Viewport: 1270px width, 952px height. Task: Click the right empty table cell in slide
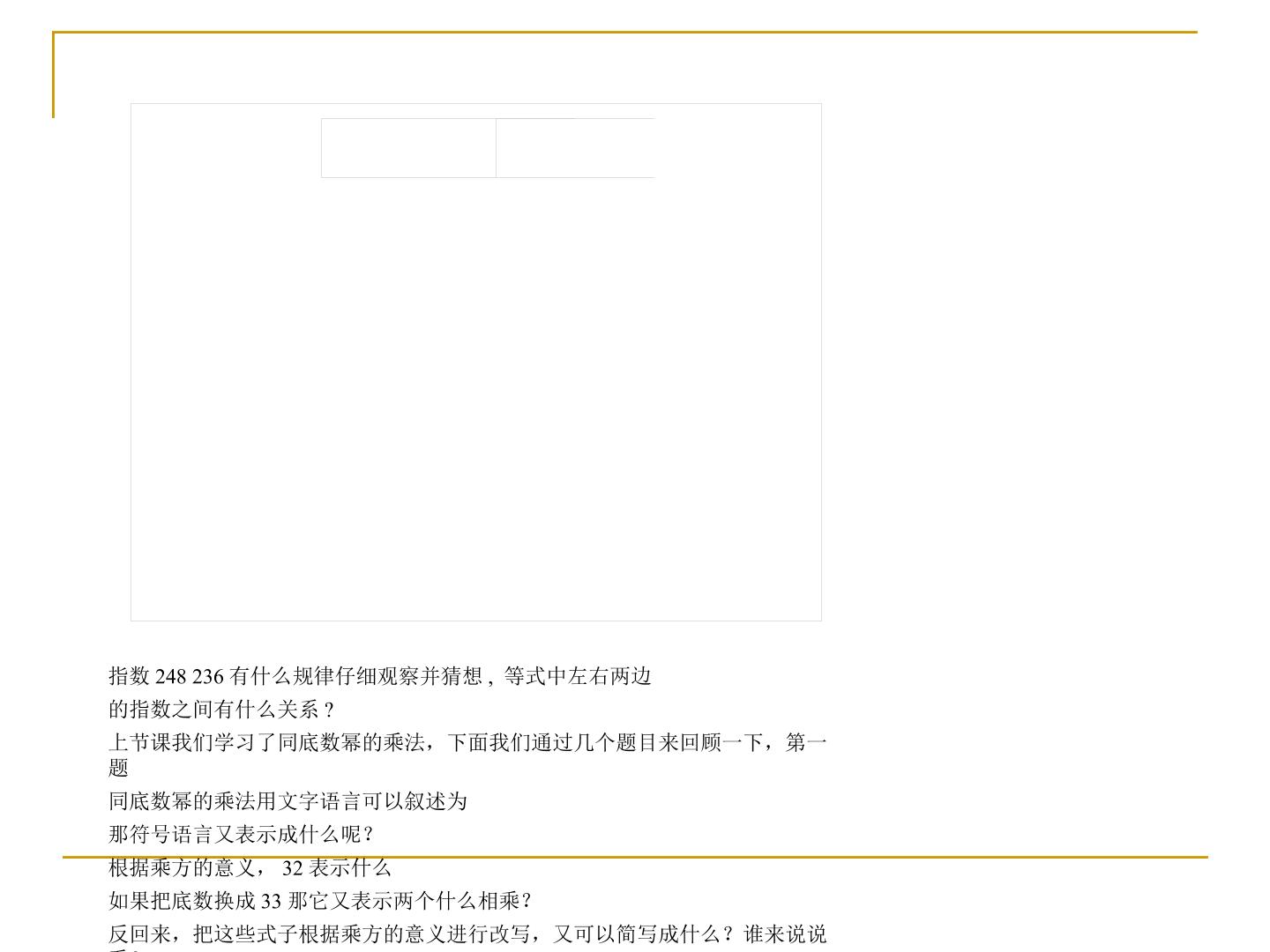(x=575, y=148)
